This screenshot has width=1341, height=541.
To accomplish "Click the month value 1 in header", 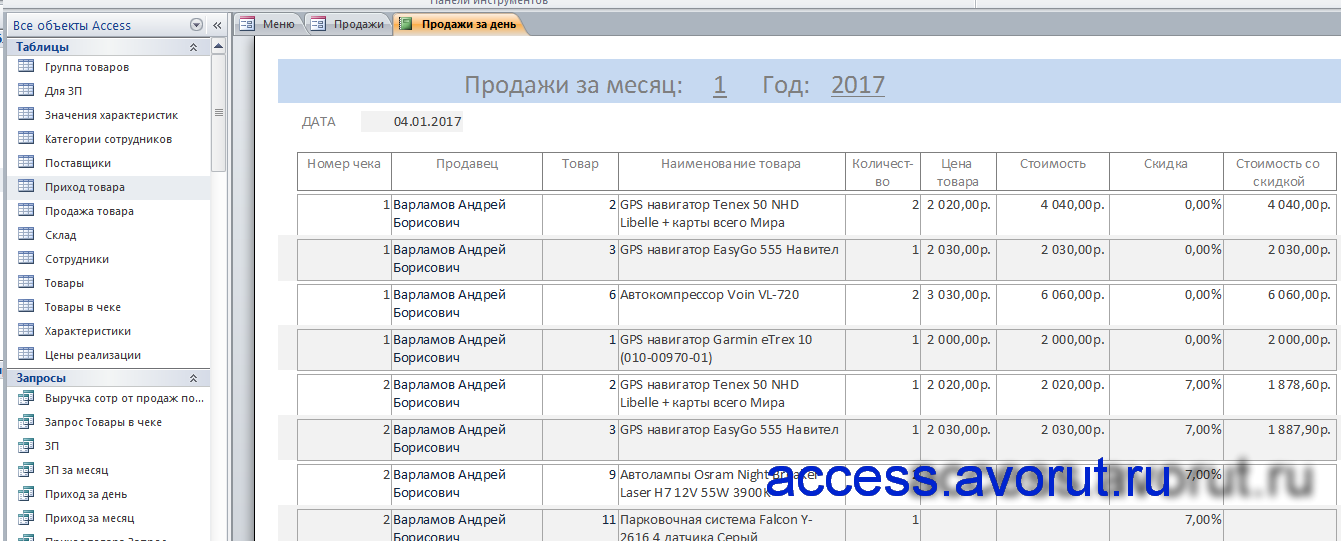I will pyautogui.click(x=720, y=85).
